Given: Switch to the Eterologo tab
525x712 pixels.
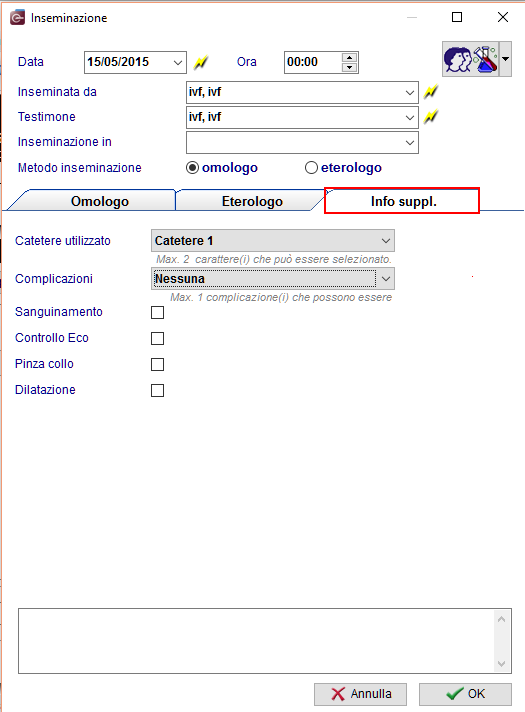Looking at the screenshot, I should tap(251, 201).
